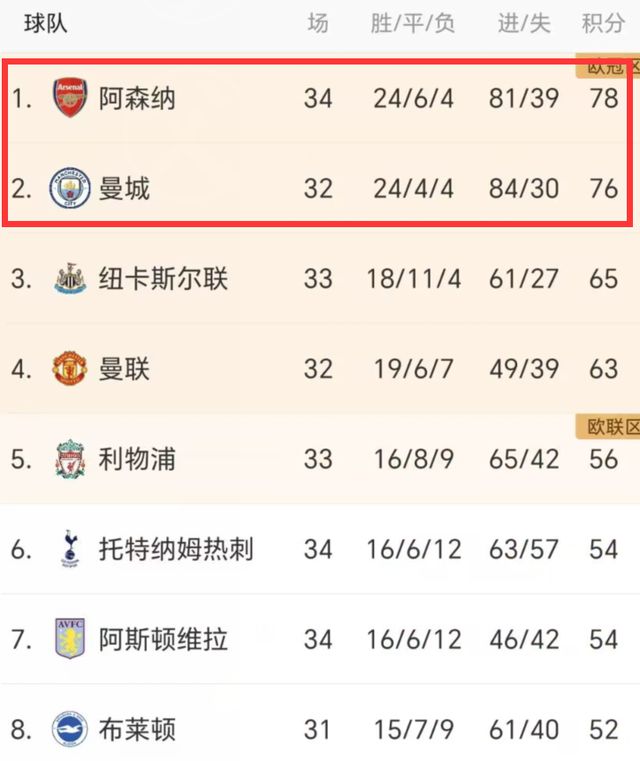Screen dimensions: 640x761
Task: Sort table by 场 column header
Action: pos(317,23)
